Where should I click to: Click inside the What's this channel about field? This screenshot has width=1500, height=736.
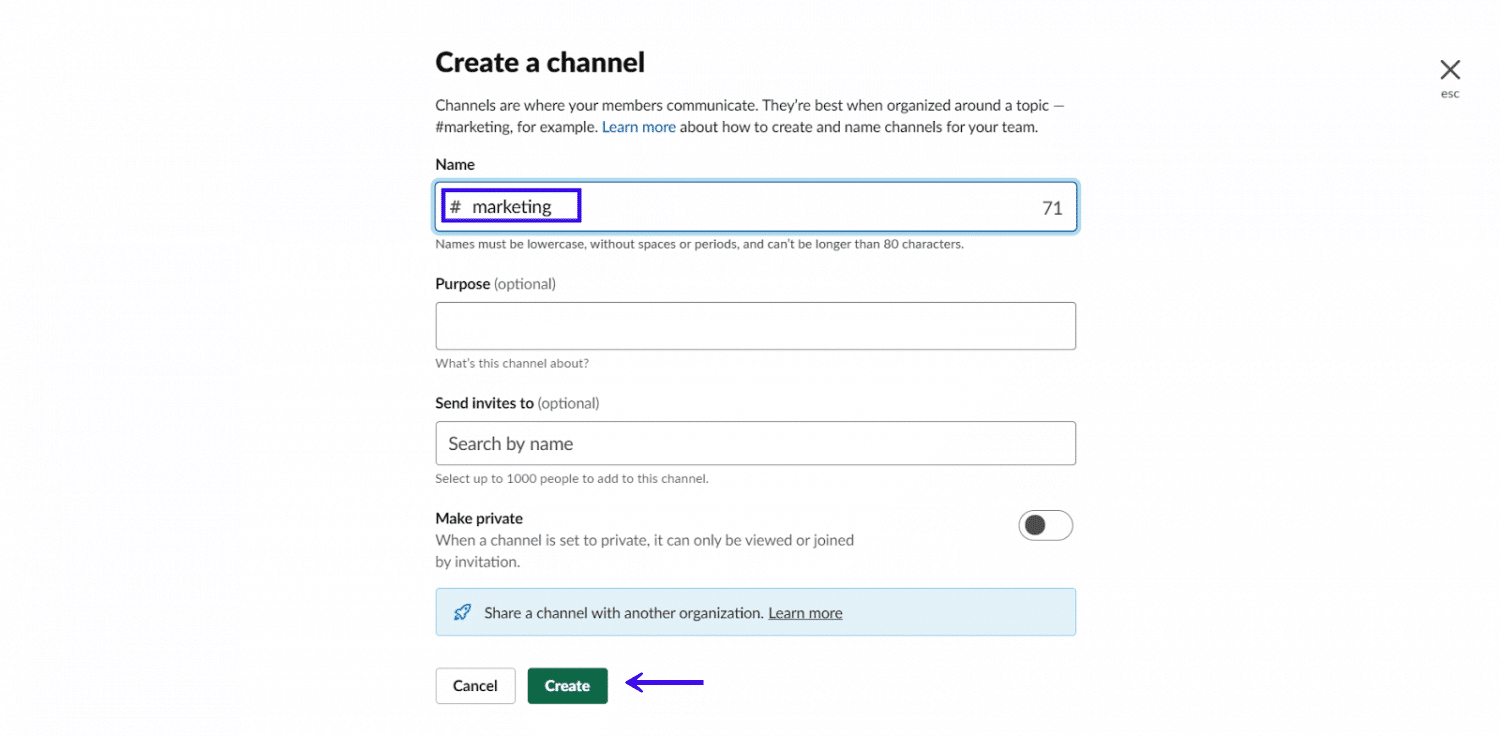tap(755, 325)
